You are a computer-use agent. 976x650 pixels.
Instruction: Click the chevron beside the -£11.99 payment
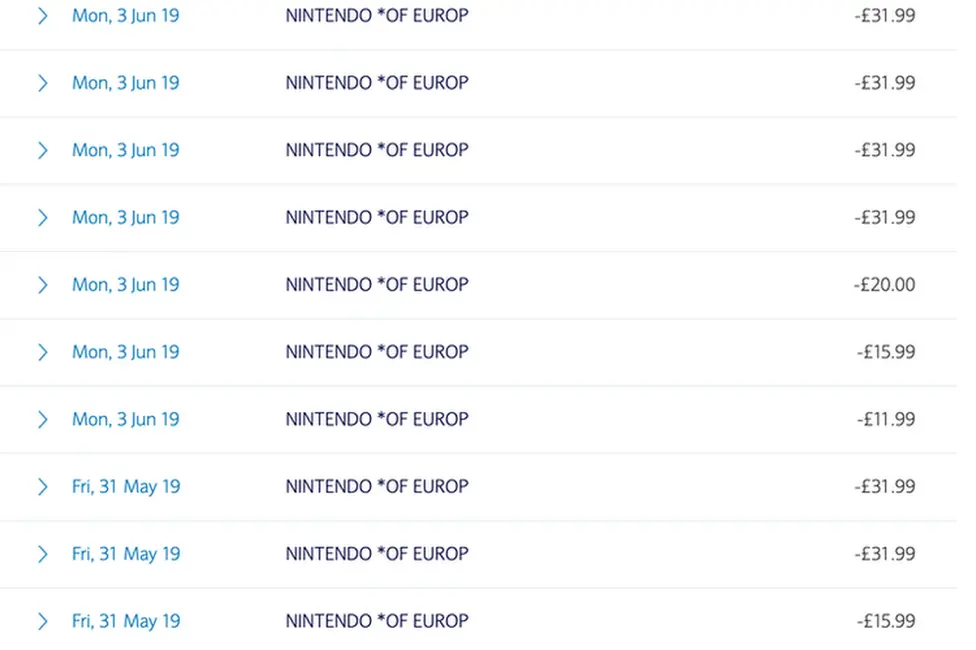click(42, 419)
